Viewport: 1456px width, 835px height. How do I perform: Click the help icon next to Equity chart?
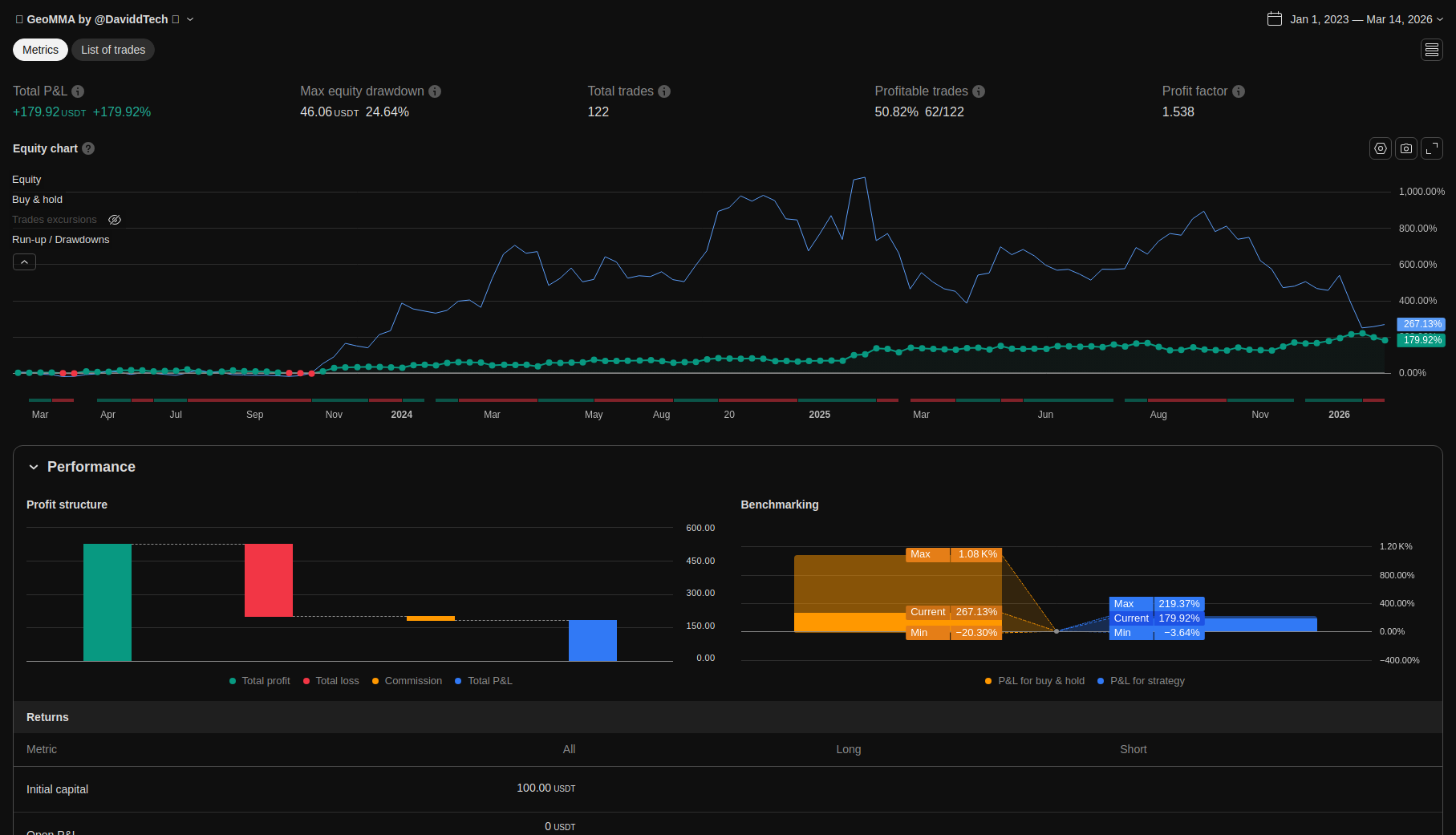pos(88,148)
